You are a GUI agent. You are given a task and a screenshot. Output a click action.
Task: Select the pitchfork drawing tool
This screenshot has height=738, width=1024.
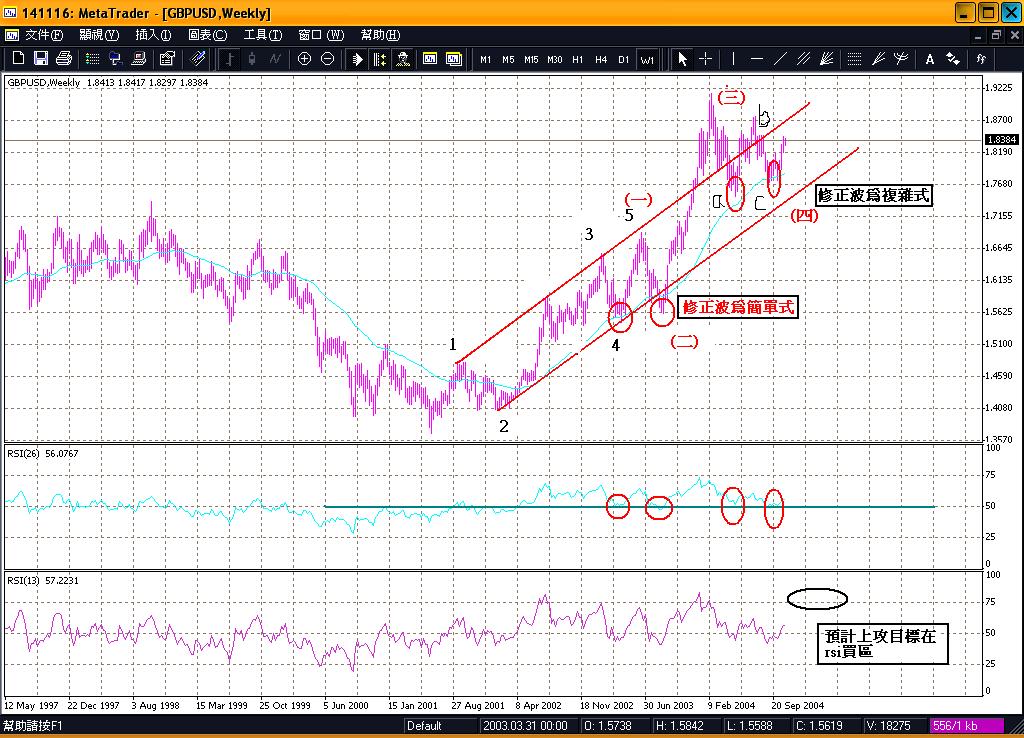coord(901,59)
